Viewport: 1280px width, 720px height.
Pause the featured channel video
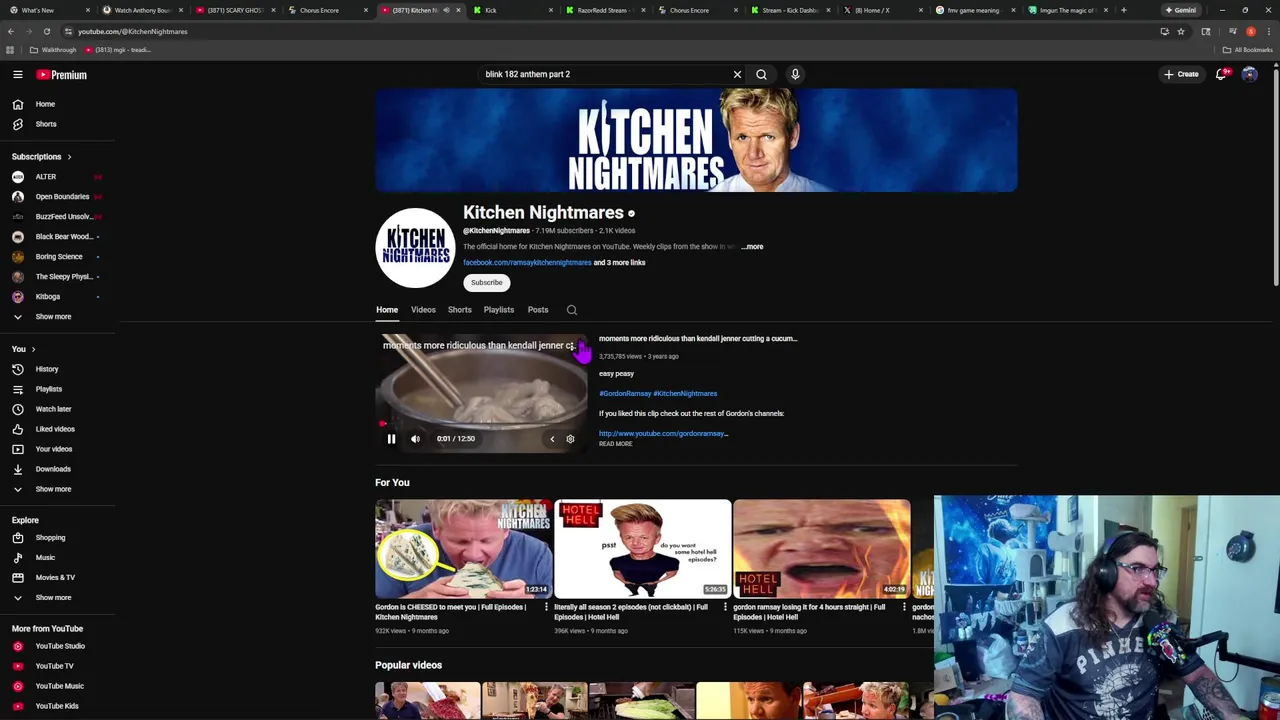(x=391, y=439)
